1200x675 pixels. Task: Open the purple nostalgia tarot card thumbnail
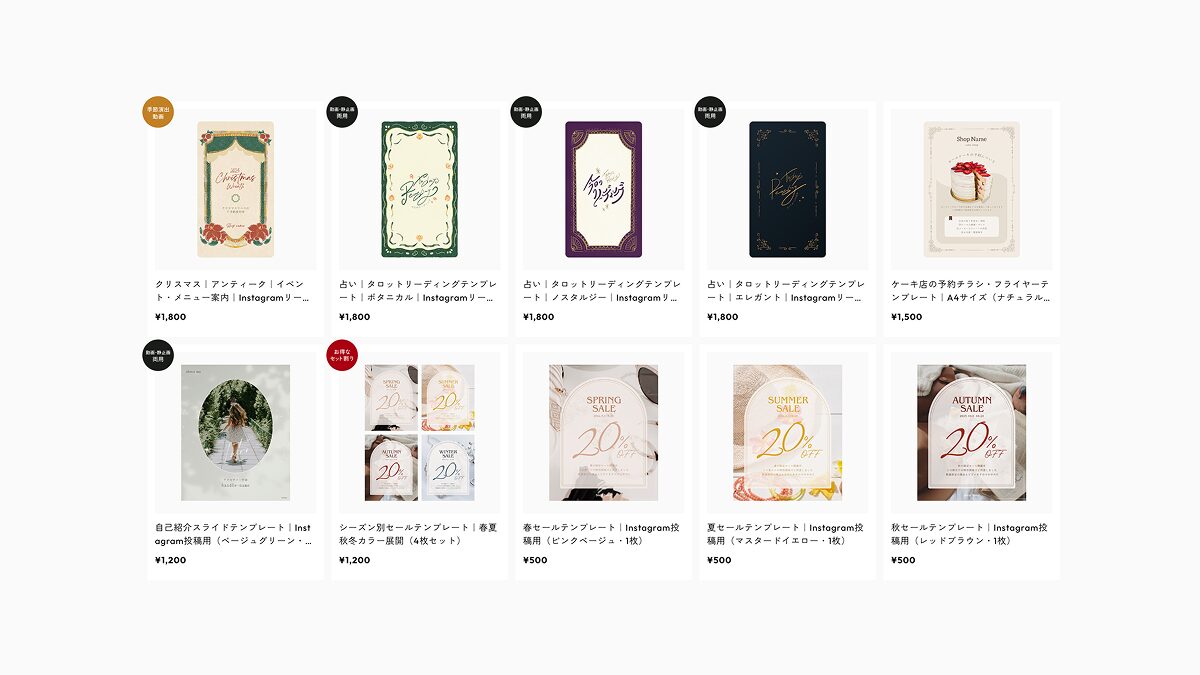pos(603,189)
